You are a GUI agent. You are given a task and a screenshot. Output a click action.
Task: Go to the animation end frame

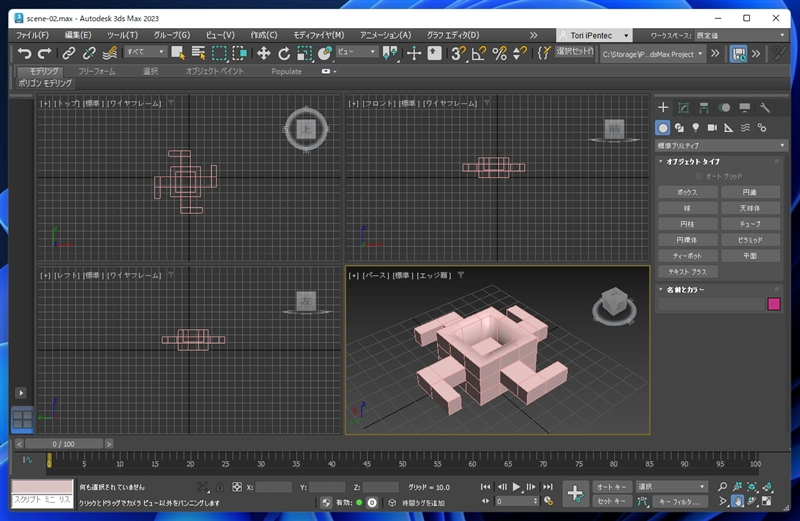547,487
